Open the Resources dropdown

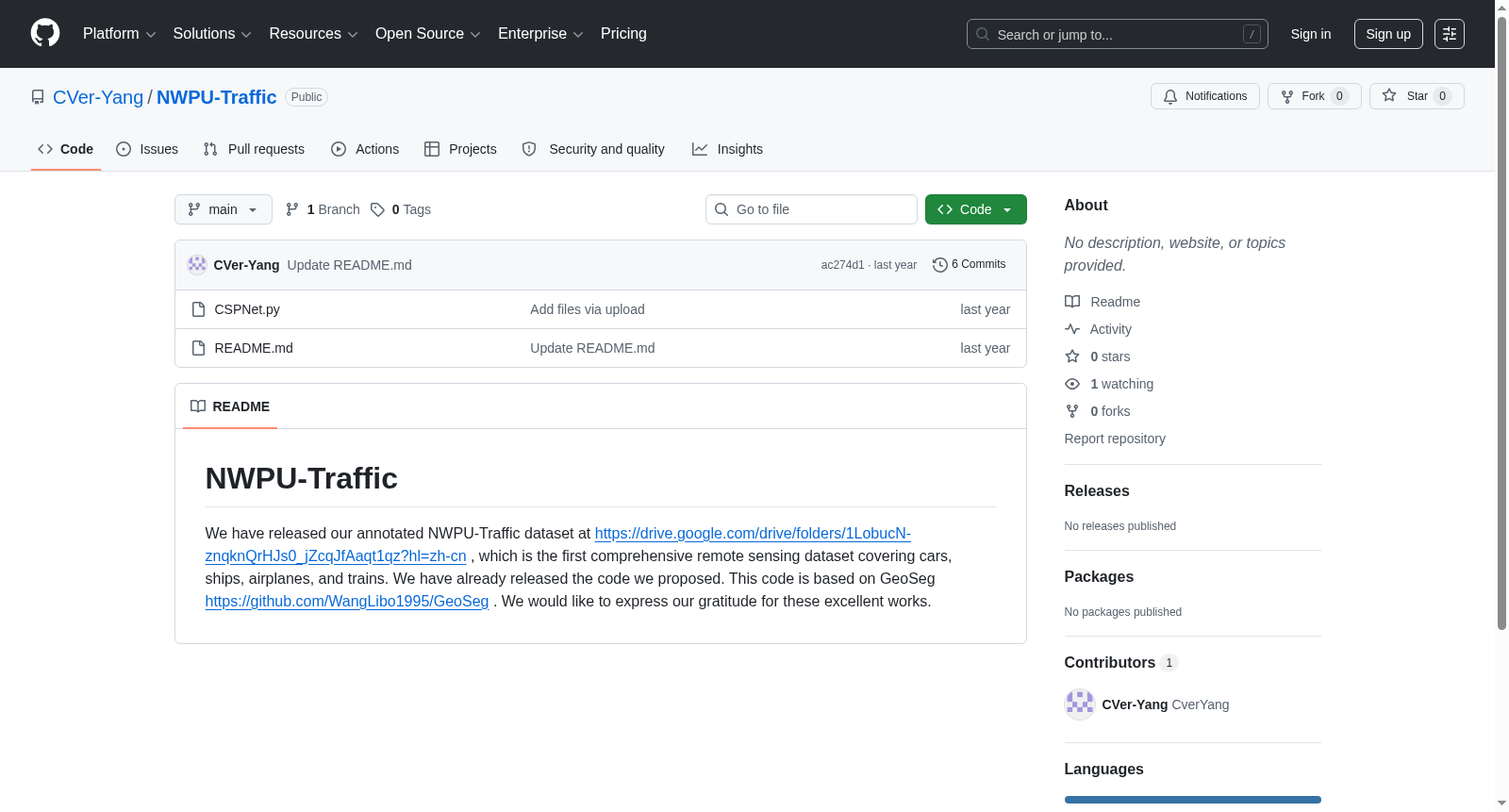[x=313, y=34]
